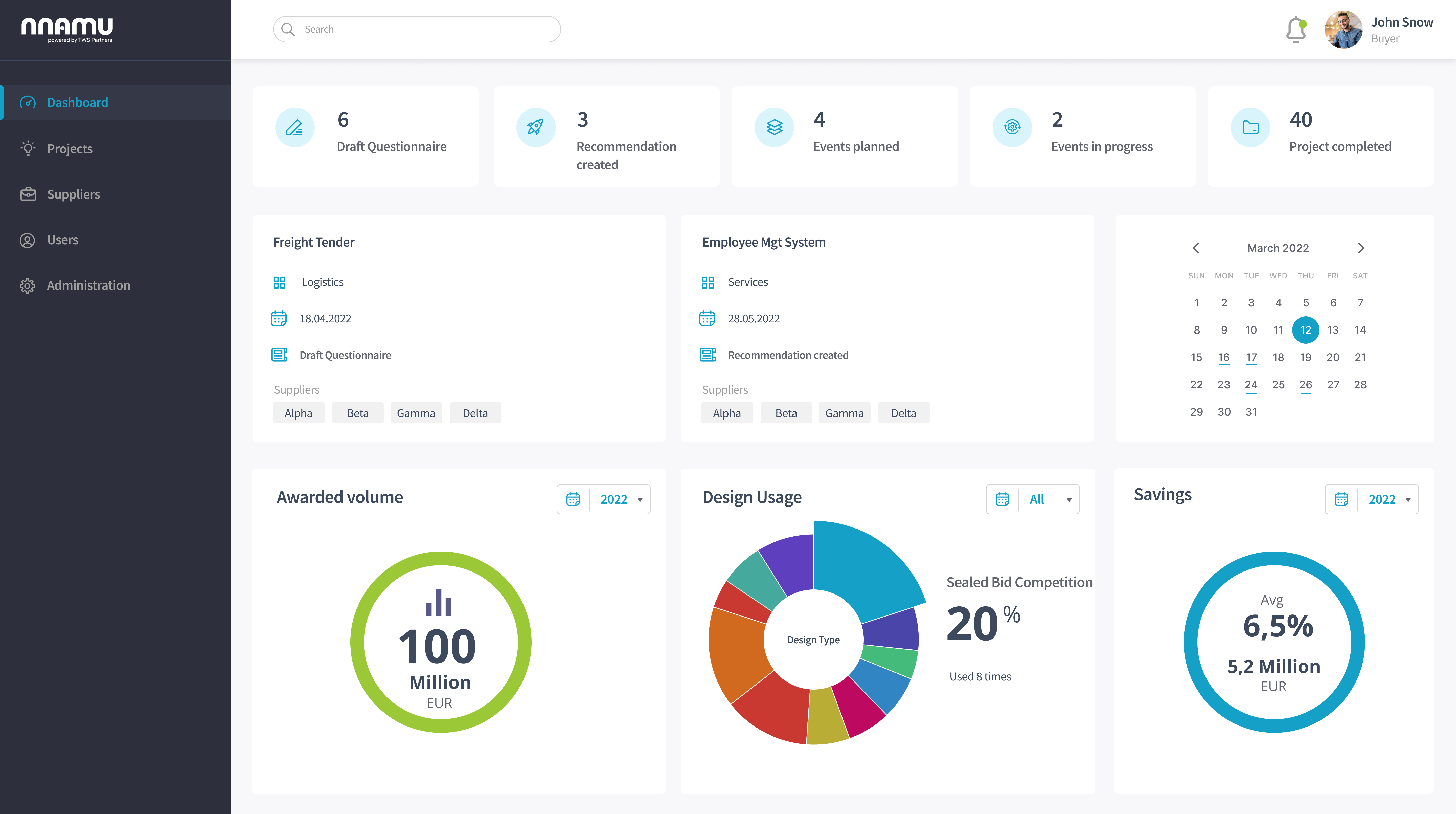1456x814 pixels.
Task: Click the Recommendation created rocket icon
Action: click(535, 127)
